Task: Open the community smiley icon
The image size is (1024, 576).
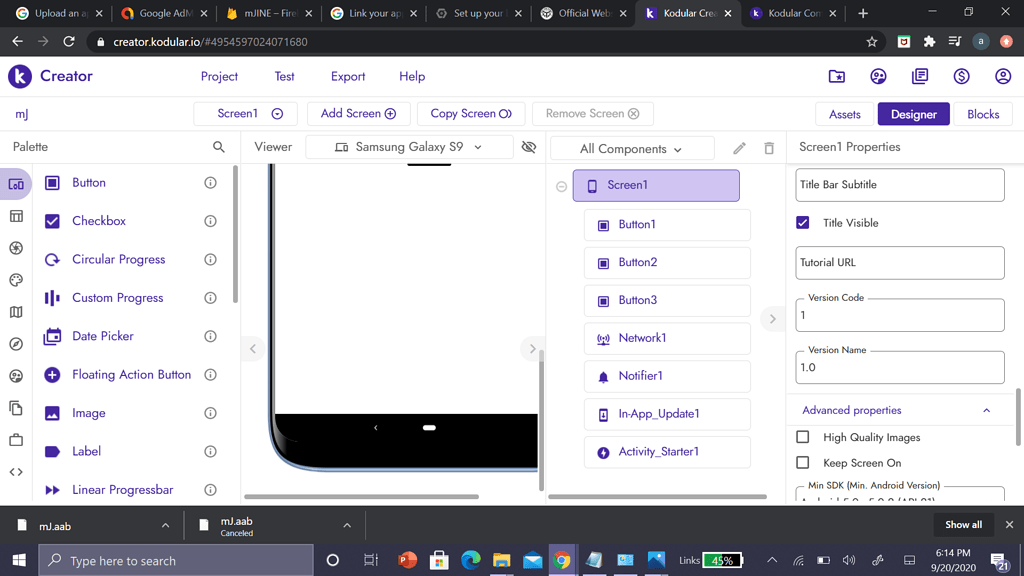Action: [x=878, y=76]
